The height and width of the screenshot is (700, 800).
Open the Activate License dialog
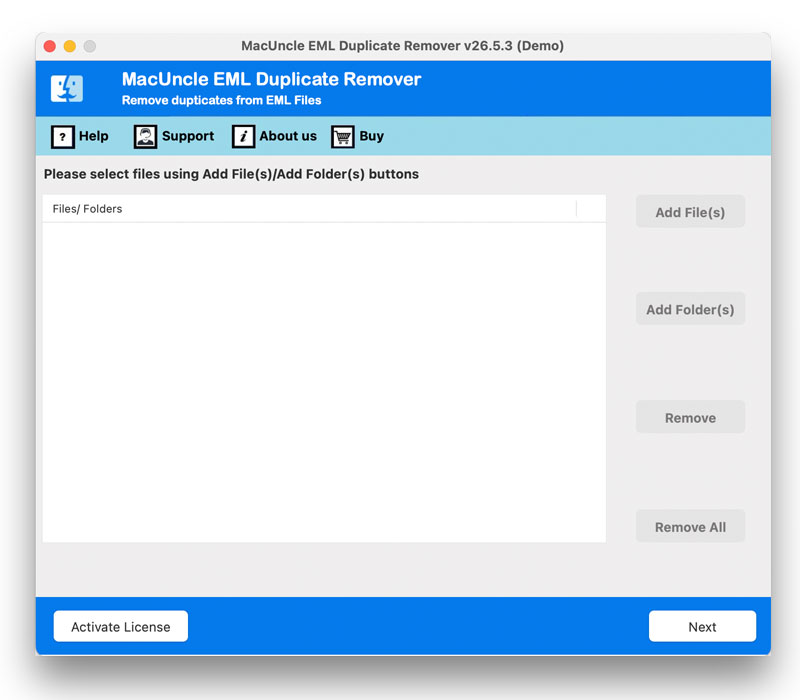pyautogui.click(x=120, y=626)
